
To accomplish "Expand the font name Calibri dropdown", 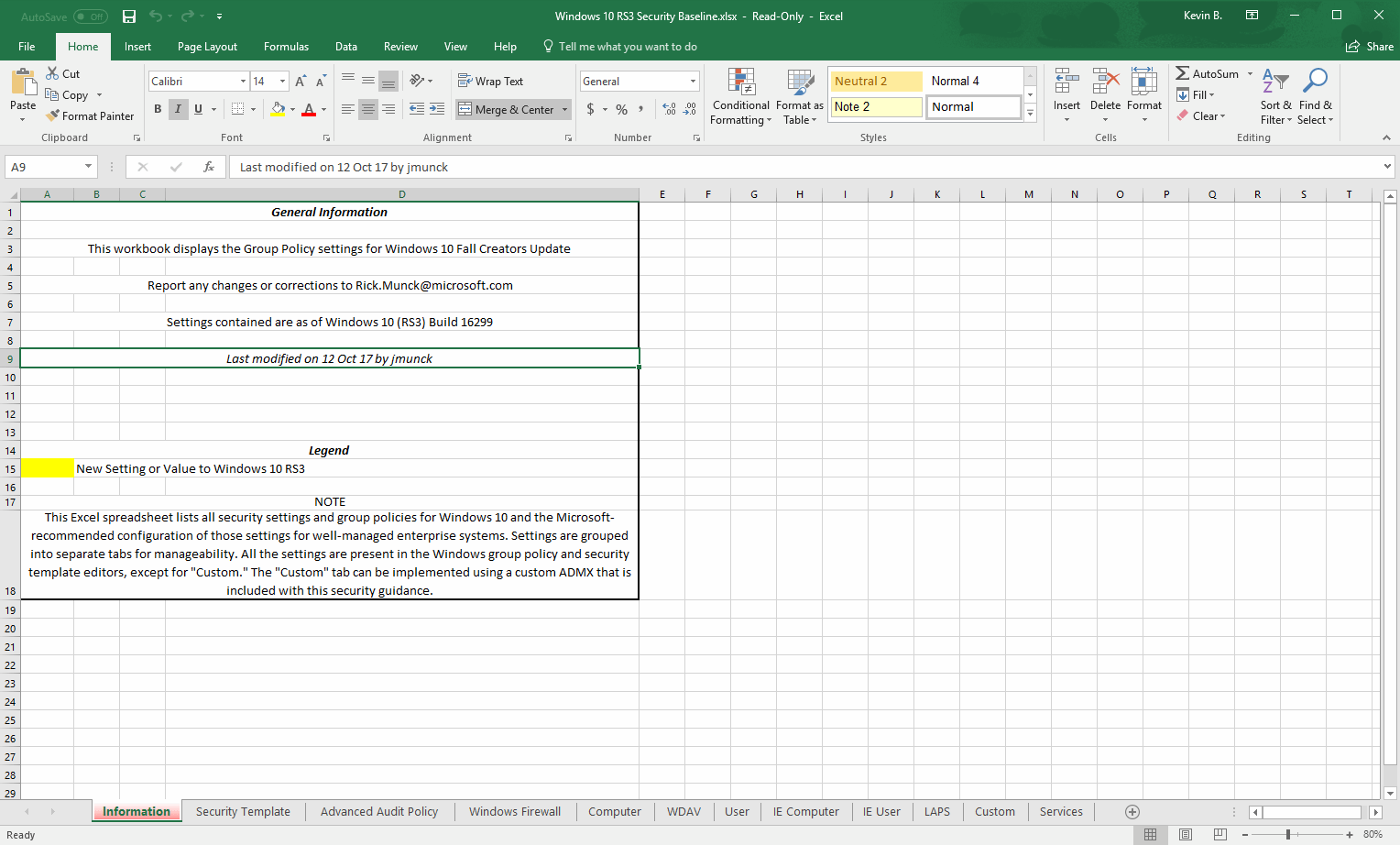I will (243, 82).
